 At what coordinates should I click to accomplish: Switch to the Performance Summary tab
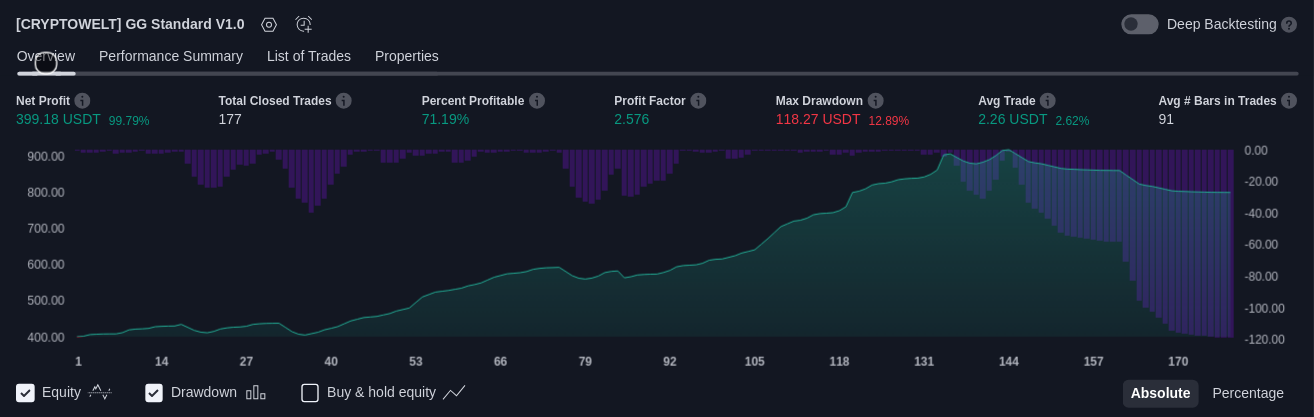pos(171,56)
